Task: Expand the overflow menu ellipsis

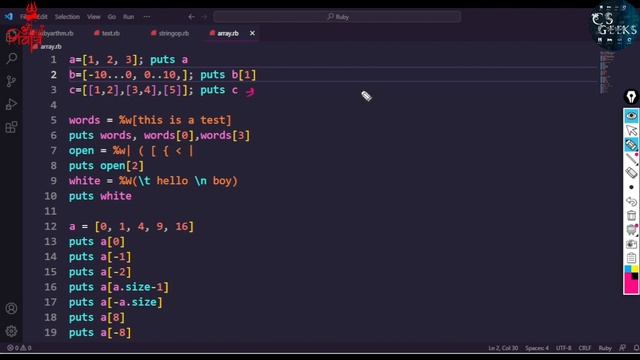Action: point(147,17)
